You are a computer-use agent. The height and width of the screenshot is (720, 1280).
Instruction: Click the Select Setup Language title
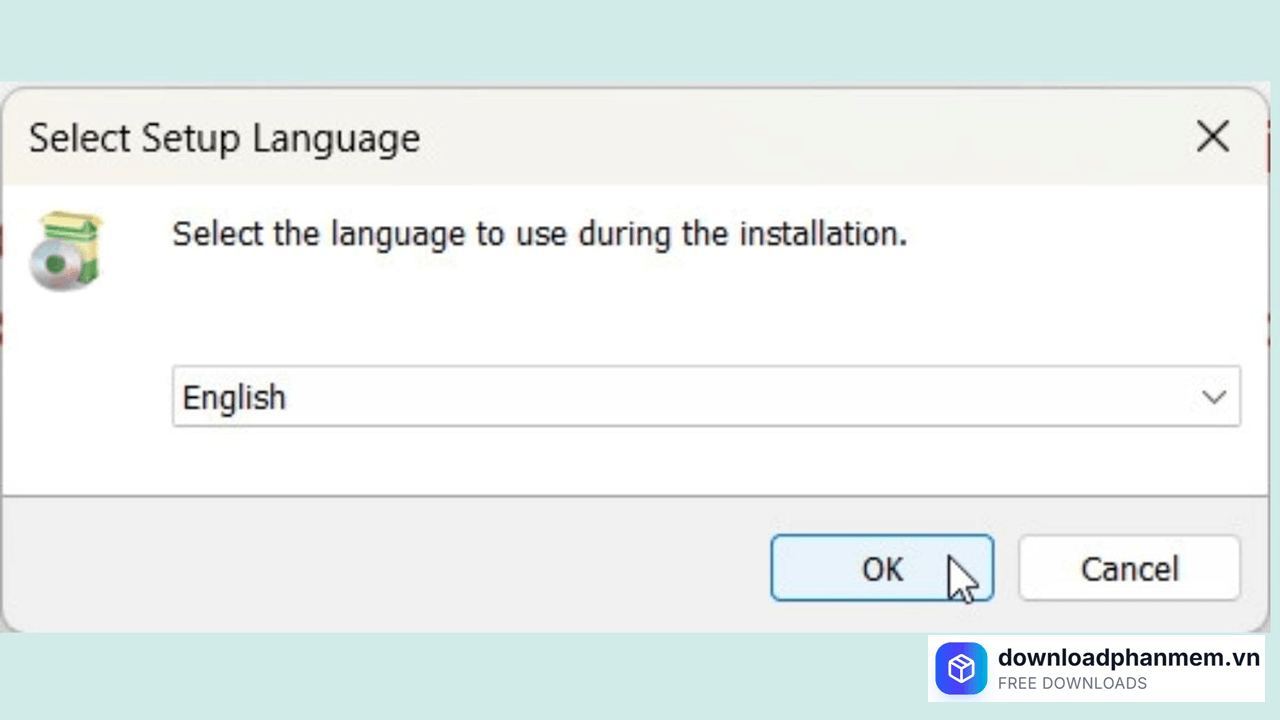click(x=224, y=138)
